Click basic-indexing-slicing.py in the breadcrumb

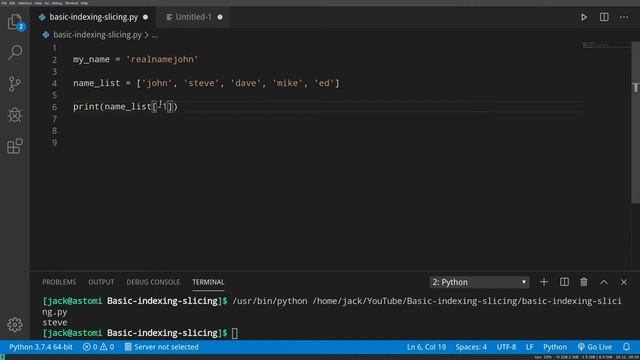[97, 35]
